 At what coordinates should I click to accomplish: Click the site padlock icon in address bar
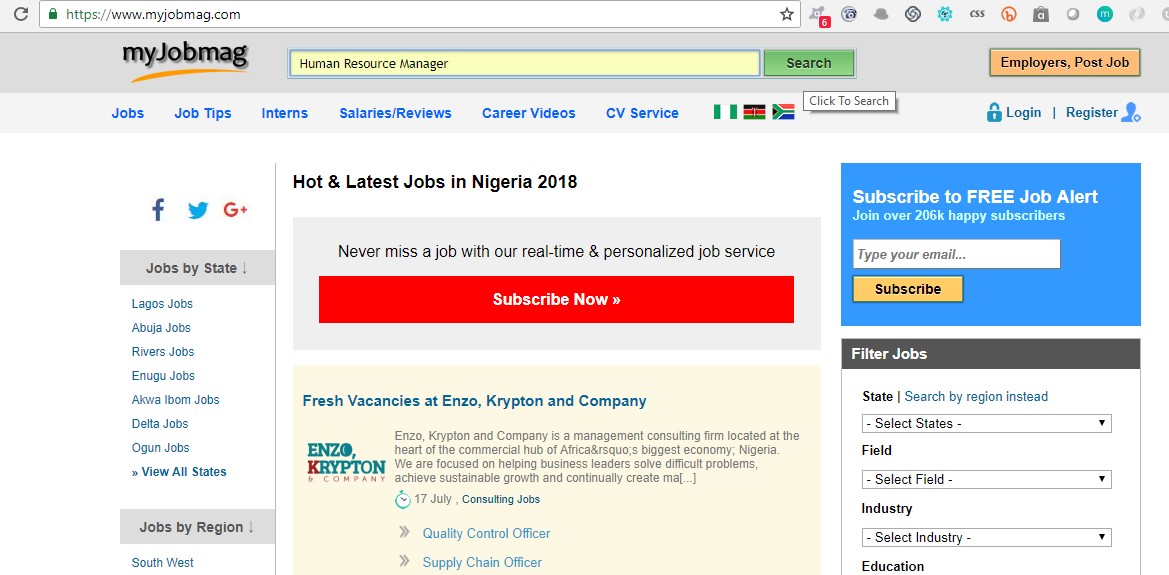52,14
